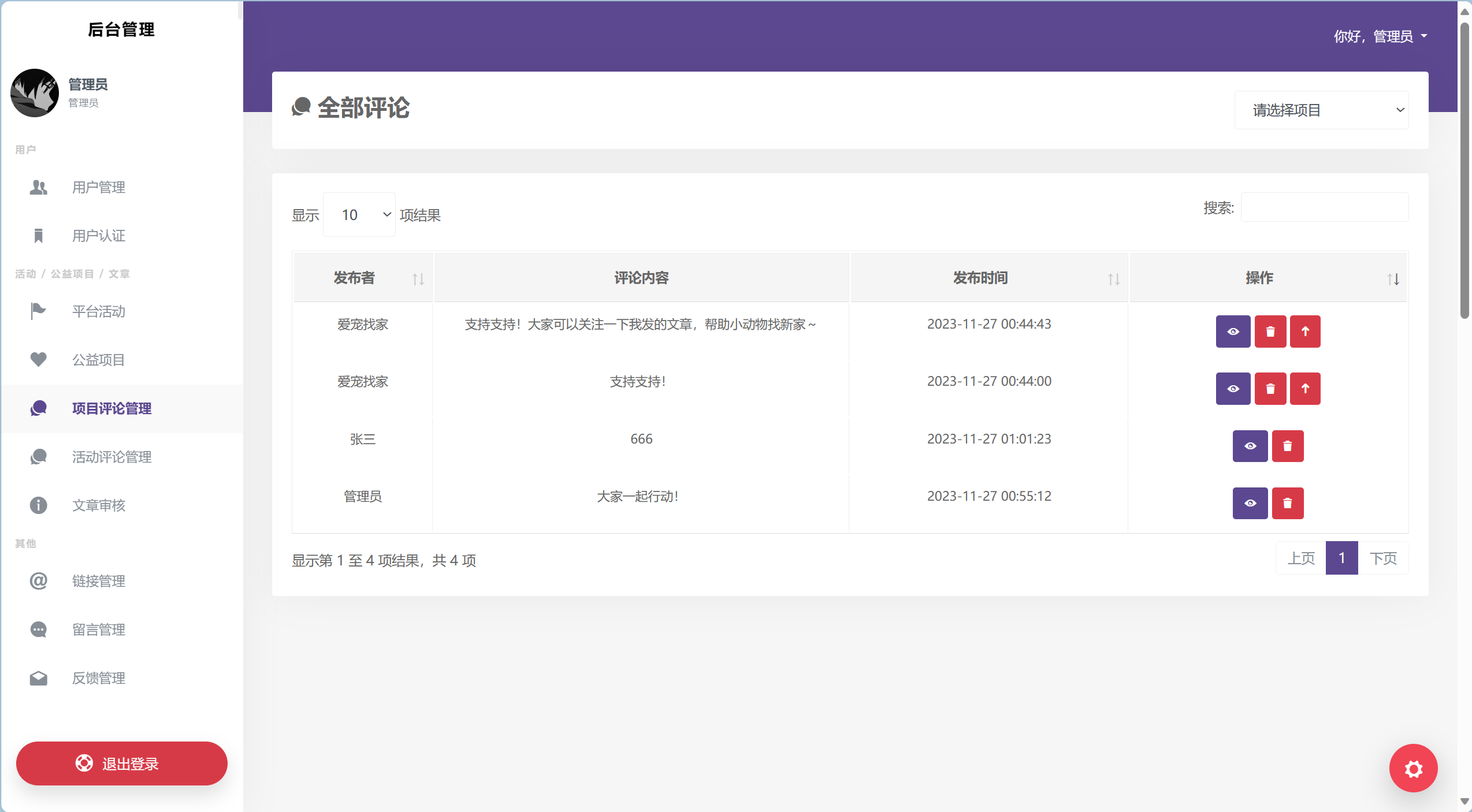Delete the first 爱宠找家 comment

click(x=1270, y=331)
